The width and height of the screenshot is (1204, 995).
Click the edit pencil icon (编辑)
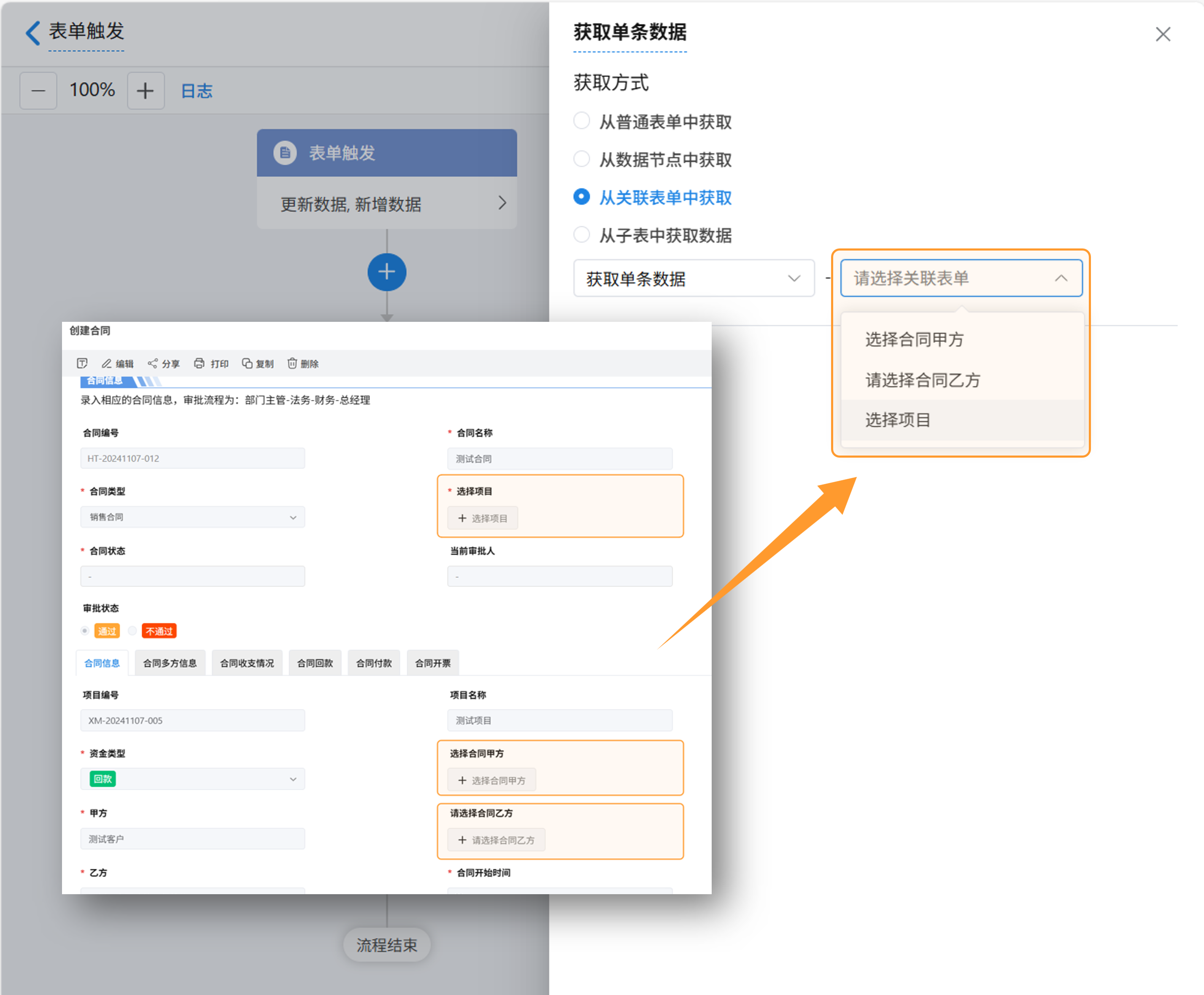107,364
